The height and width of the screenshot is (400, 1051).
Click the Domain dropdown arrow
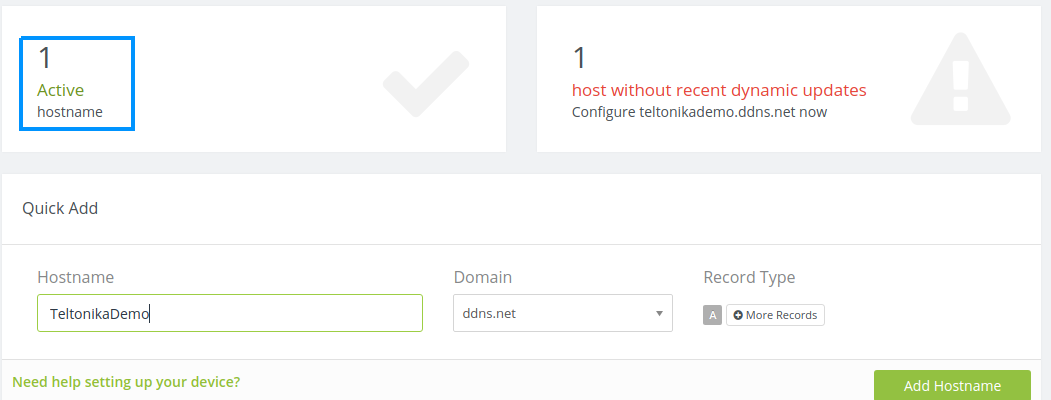pos(659,313)
